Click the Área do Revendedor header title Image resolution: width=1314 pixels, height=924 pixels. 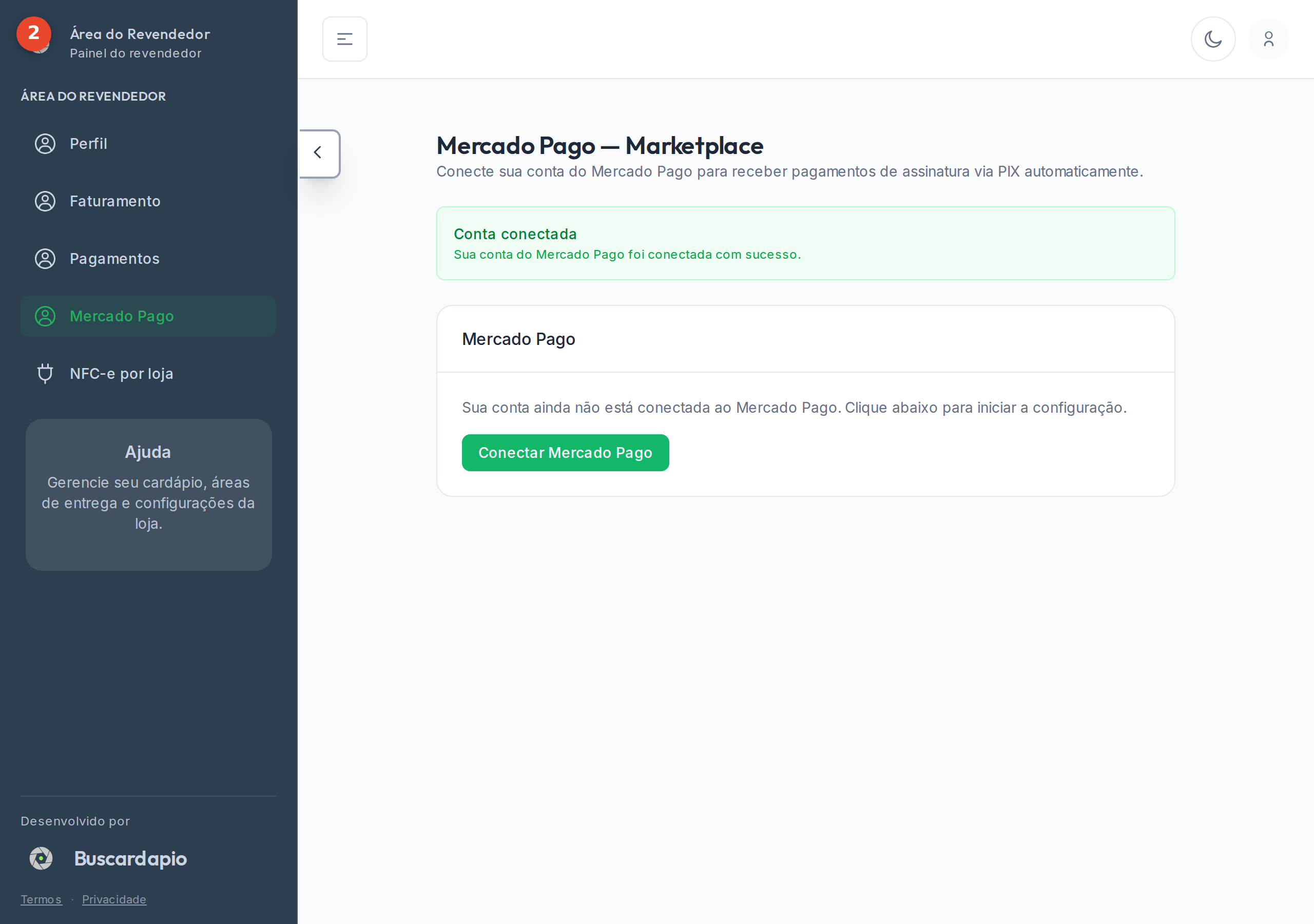point(140,34)
